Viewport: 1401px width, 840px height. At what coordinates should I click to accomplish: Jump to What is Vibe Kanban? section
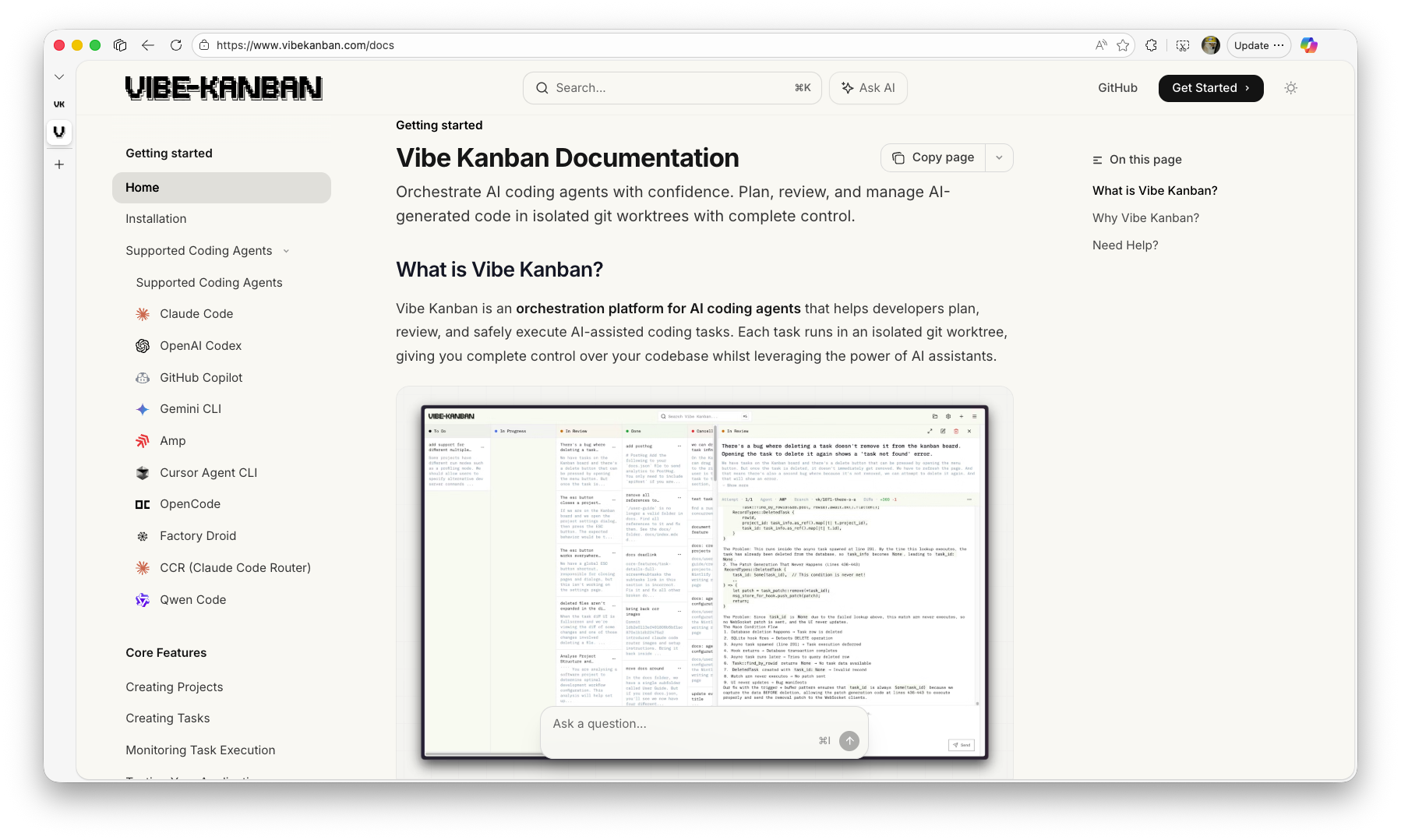(x=1155, y=191)
